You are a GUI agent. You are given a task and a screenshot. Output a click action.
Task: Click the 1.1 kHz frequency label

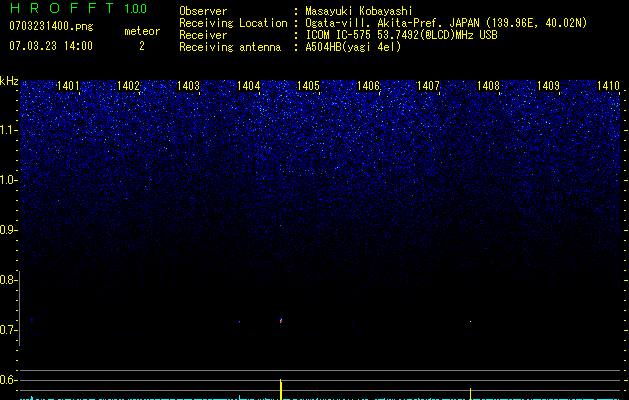click(x=8, y=130)
